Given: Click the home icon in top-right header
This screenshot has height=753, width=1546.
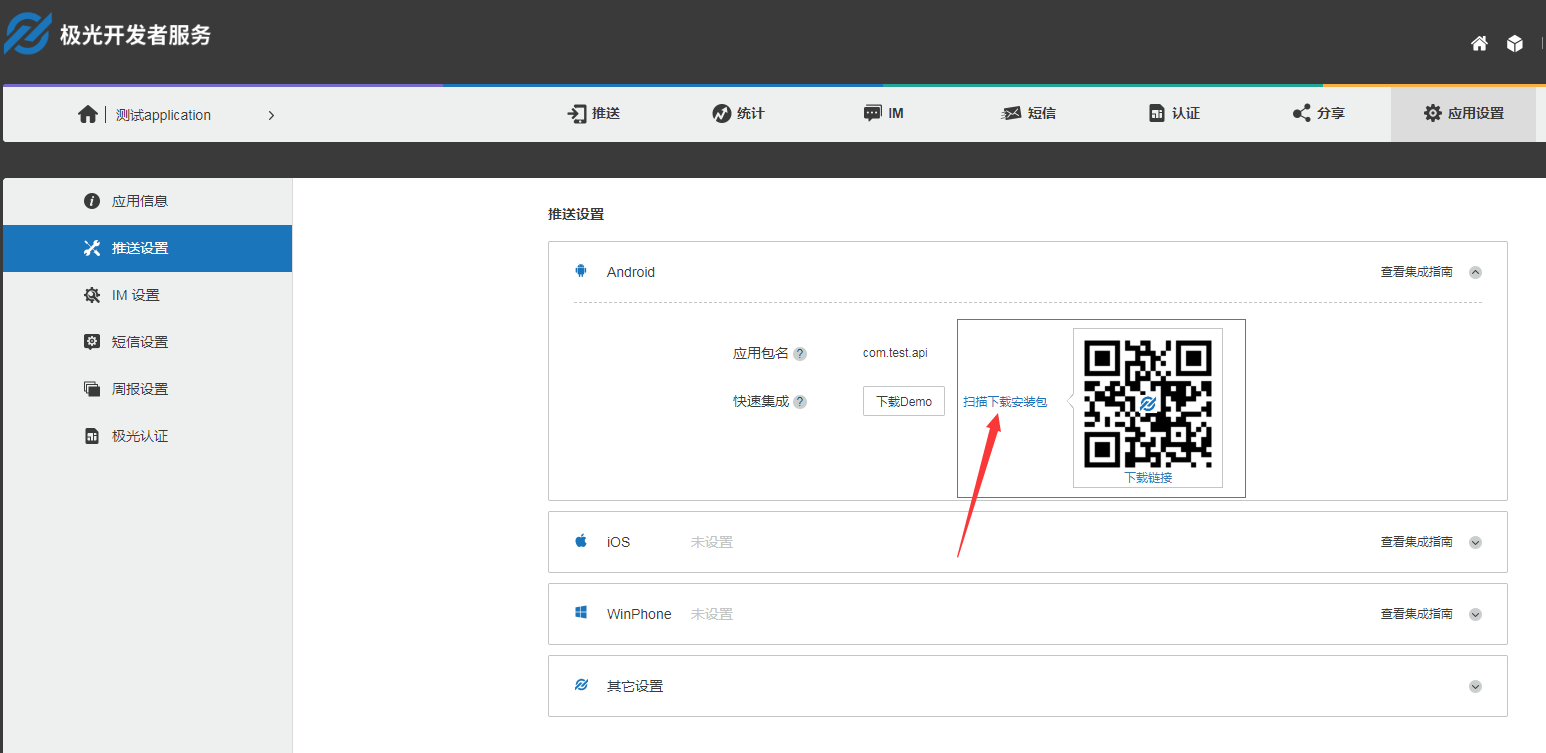Looking at the screenshot, I should tap(1479, 43).
